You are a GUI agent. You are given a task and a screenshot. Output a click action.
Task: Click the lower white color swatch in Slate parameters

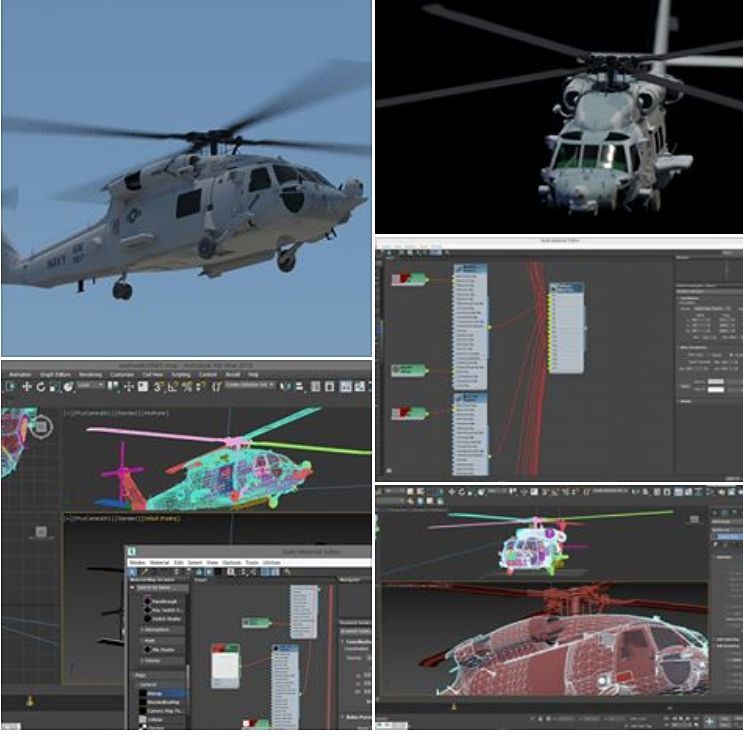click(716, 390)
